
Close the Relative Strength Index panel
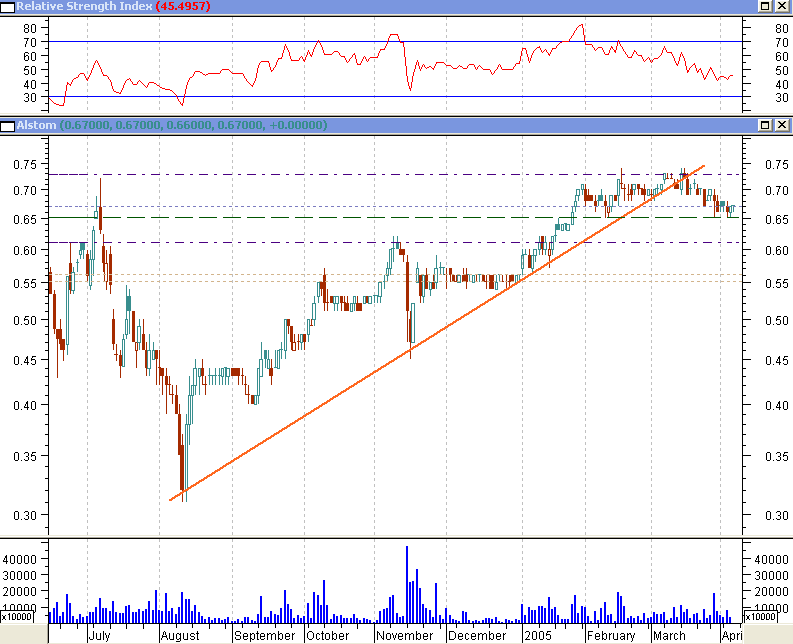(x=781, y=6)
